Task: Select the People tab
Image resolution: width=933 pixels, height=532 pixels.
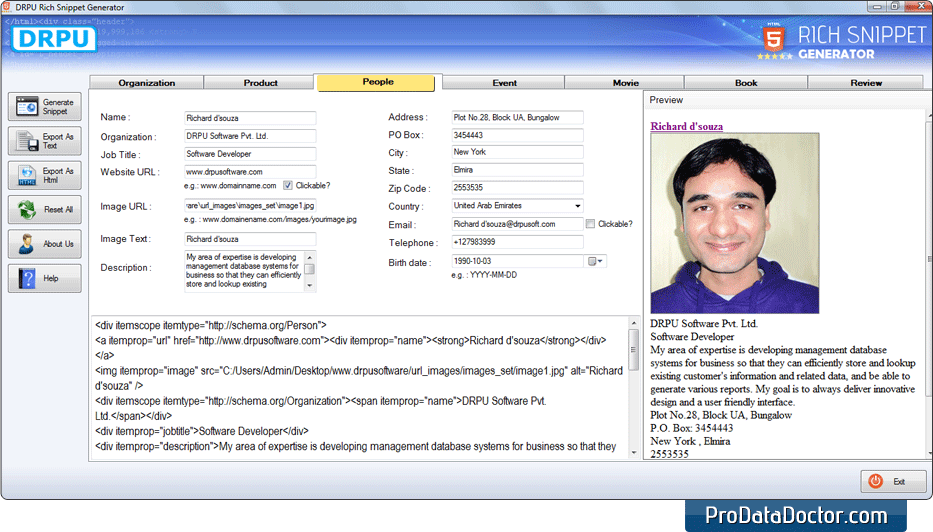Action: (x=378, y=82)
